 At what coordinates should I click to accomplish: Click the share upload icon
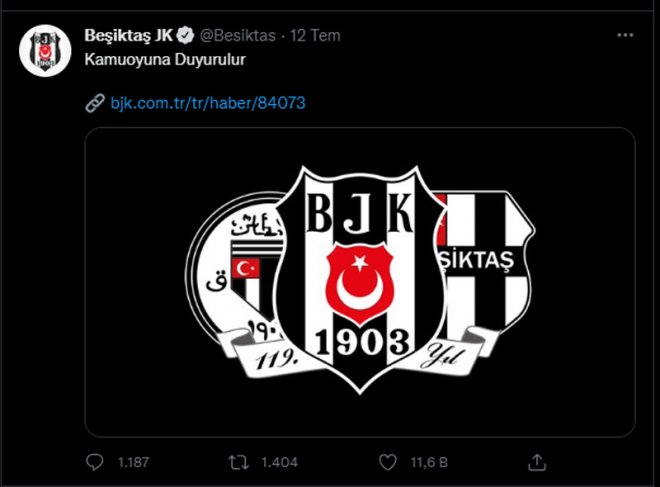[x=537, y=462]
